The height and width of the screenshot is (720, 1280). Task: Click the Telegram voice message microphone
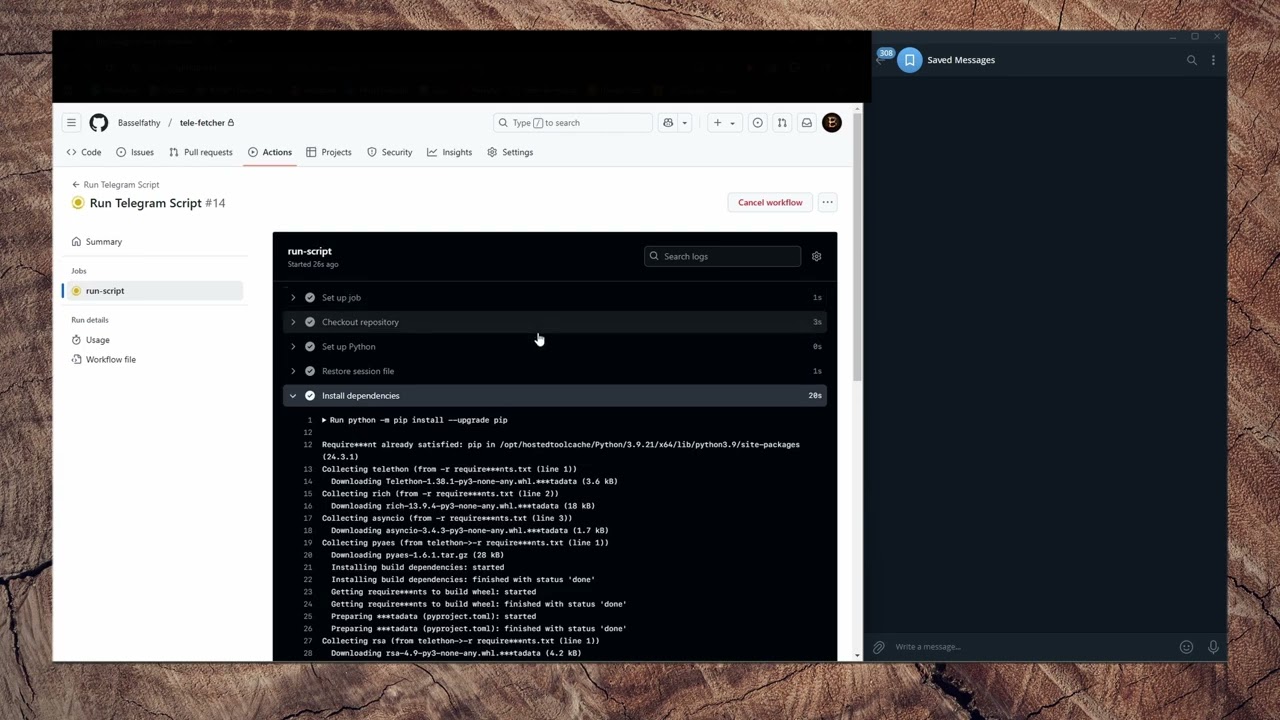pyautogui.click(x=1213, y=647)
